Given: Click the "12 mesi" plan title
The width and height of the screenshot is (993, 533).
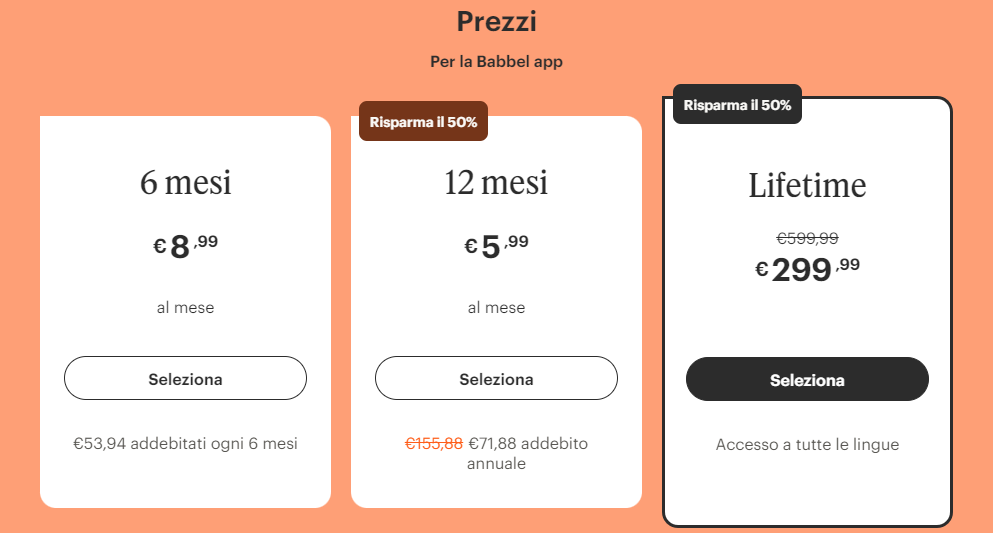Looking at the screenshot, I should [x=496, y=183].
